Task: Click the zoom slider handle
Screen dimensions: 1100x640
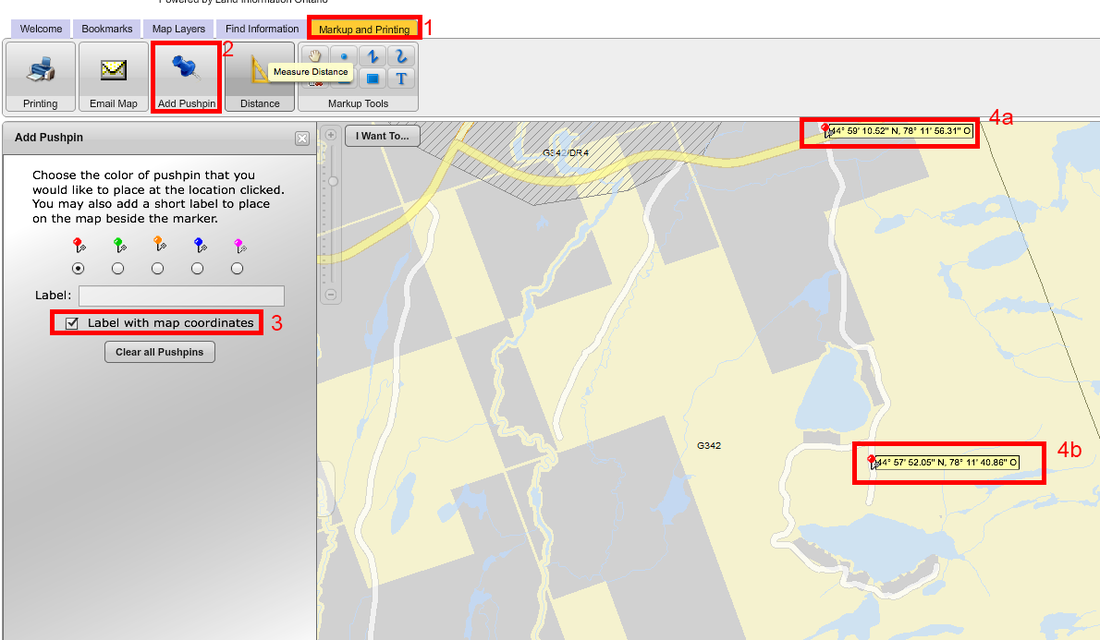Action: 333,181
